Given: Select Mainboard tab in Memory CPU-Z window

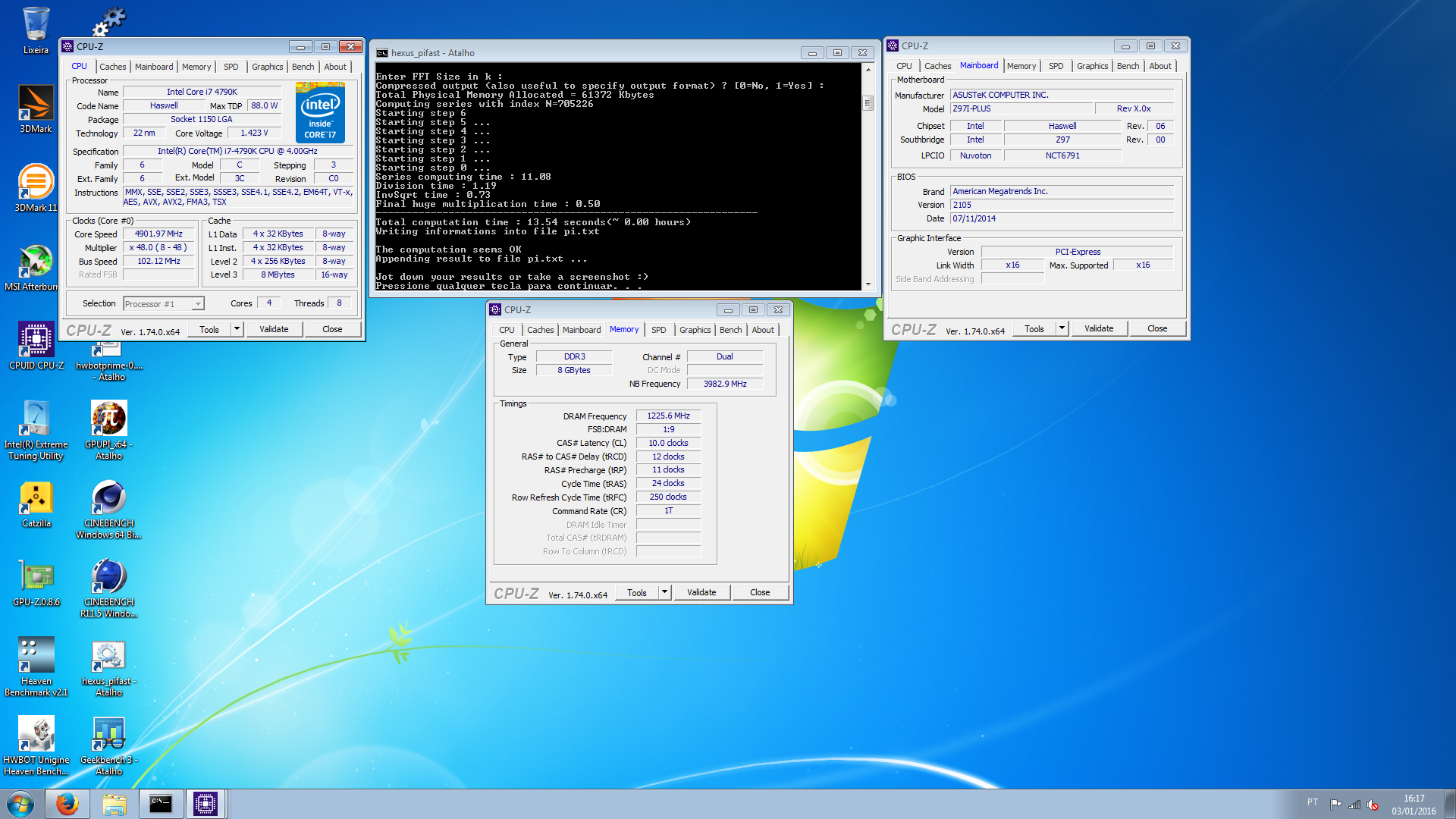Looking at the screenshot, I should tap(582, 330).
